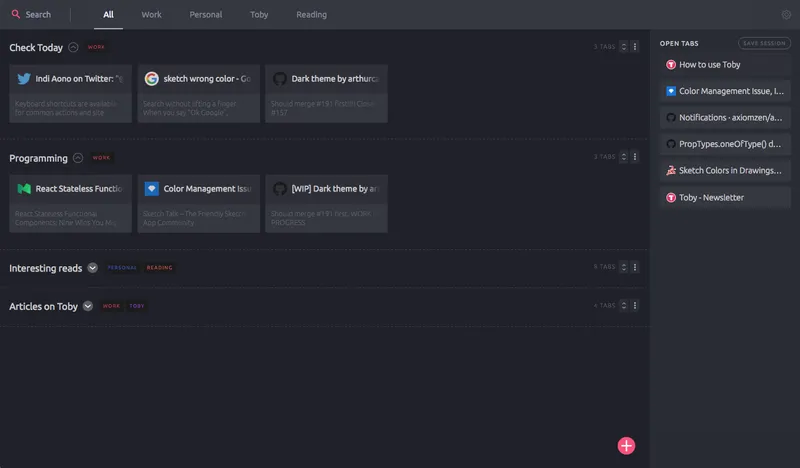800x468 pixels.
Task: Click Medium icon on React Stateless Functional card
Action: 24,189
